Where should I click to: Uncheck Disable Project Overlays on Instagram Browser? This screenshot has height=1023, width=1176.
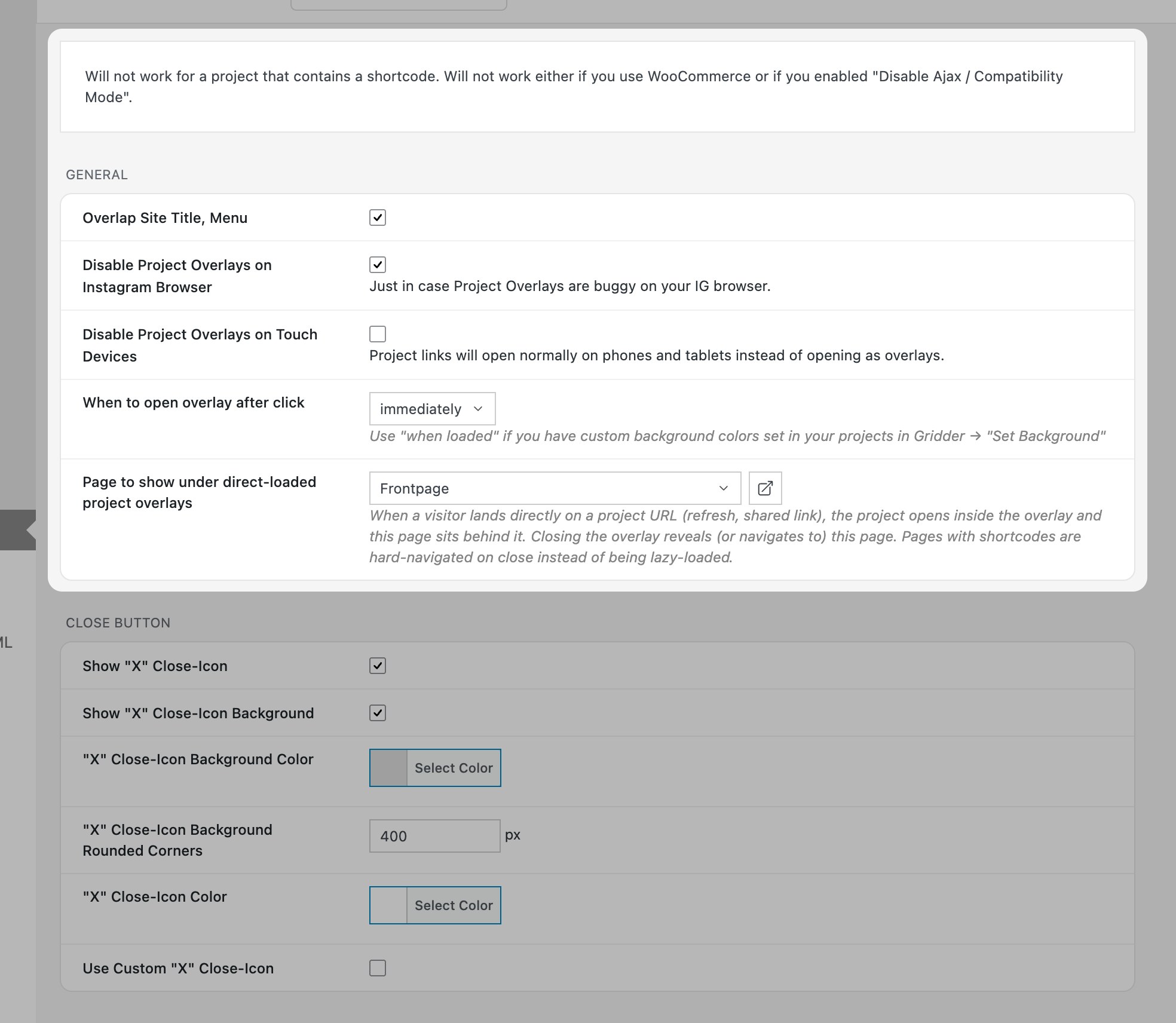pyautogui.click(x=378, y=264)
